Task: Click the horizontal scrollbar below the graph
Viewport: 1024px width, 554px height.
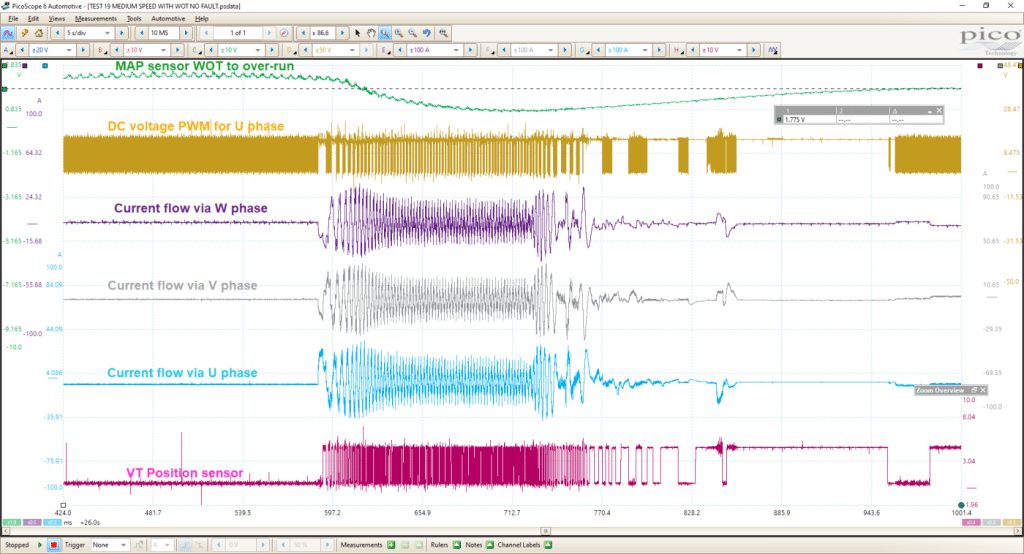Action: [x=511, y=531]
